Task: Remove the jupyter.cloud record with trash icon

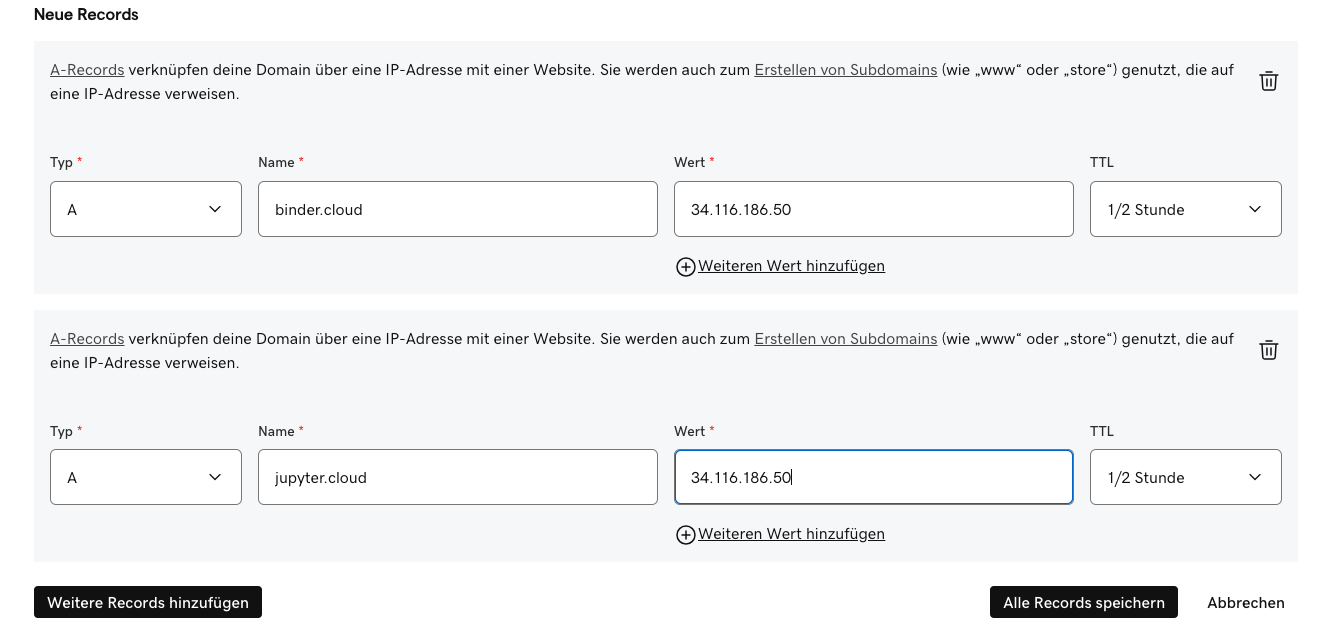Action: click(1268, 350)
